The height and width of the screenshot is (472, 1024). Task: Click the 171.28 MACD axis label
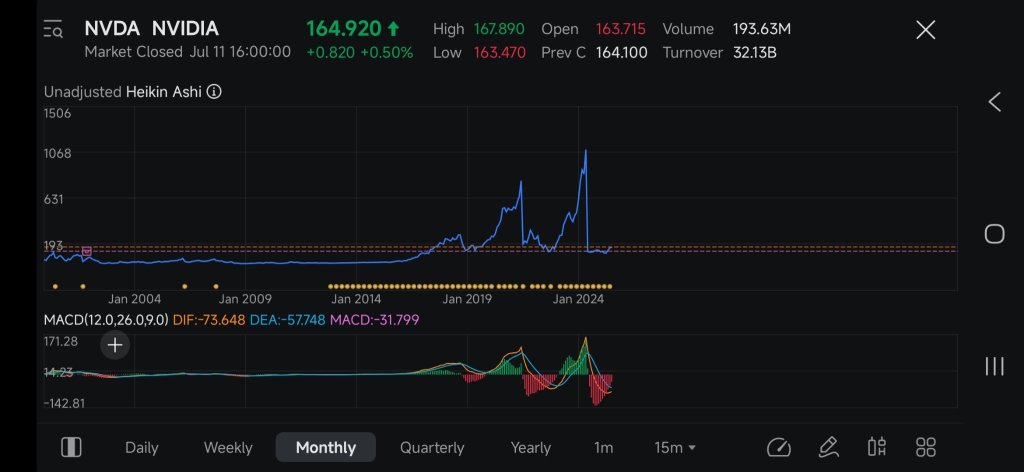[61, 341]
